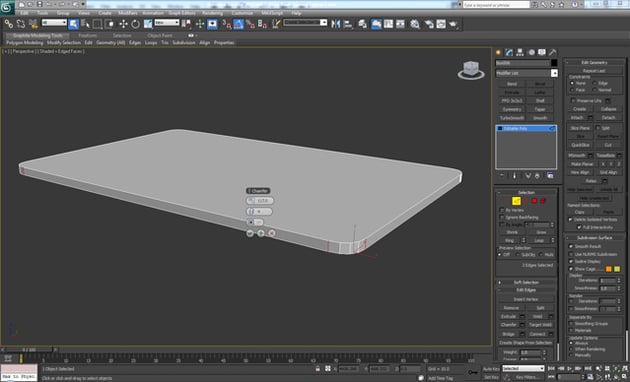
Task: Select the Select and Move tool
Action: pyautogui.click(x=123, y=24)
